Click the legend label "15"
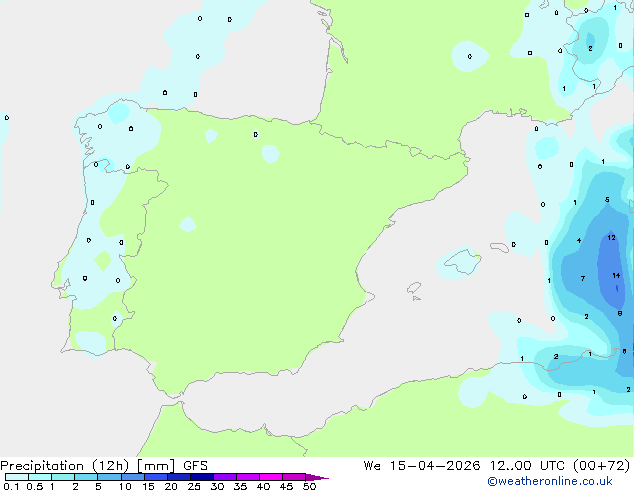 pyautogui.click(x=148, y=486)
